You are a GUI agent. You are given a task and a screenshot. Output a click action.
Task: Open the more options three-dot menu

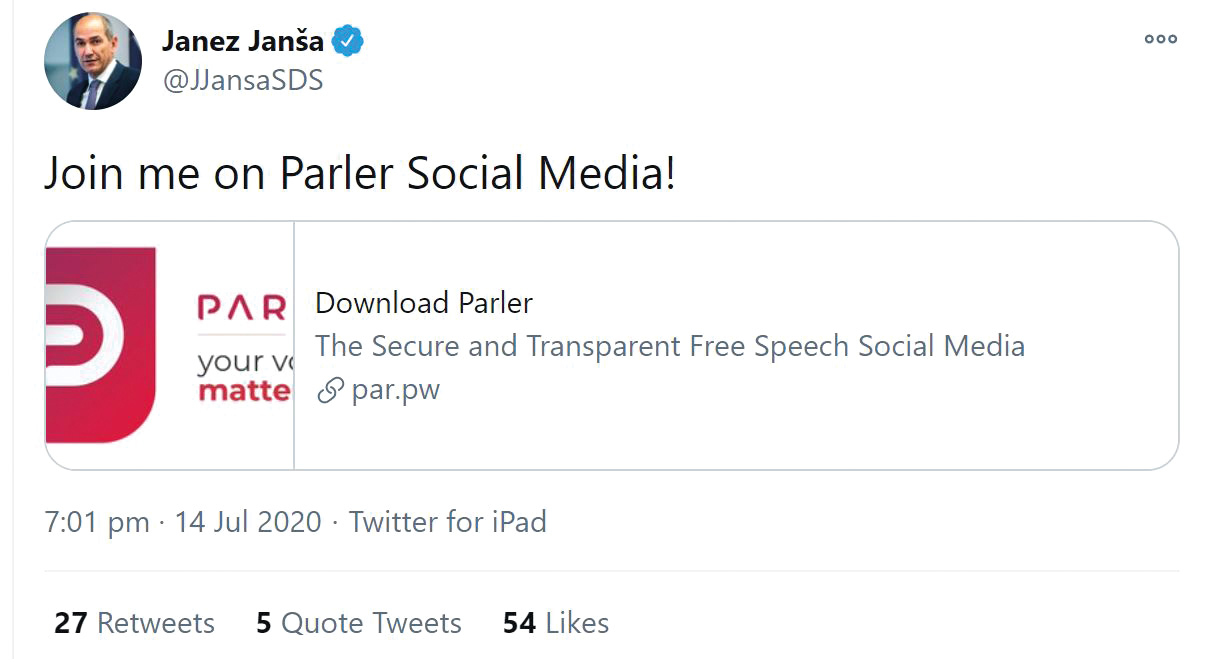(1160, 40)
